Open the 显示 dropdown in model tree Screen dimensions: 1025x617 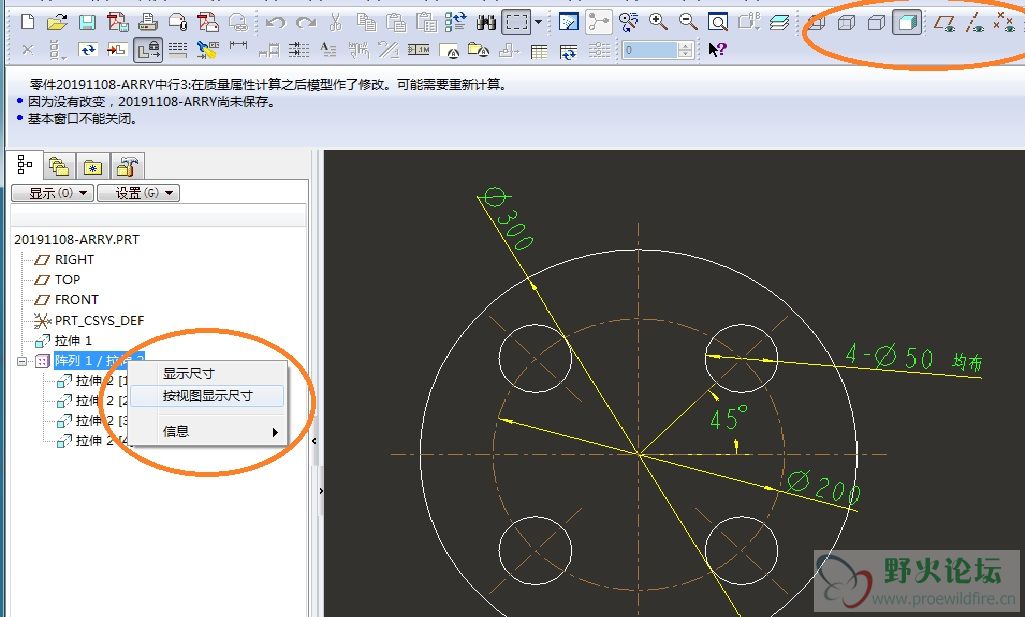[52, 193]
